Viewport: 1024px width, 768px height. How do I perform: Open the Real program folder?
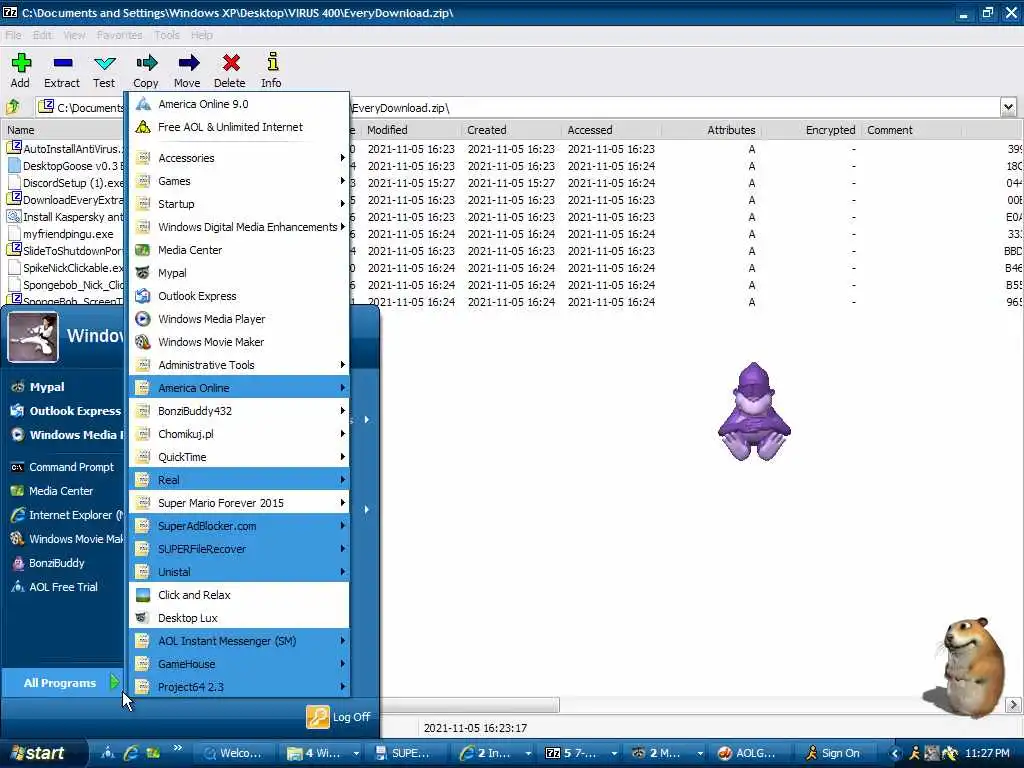(240, 480)
